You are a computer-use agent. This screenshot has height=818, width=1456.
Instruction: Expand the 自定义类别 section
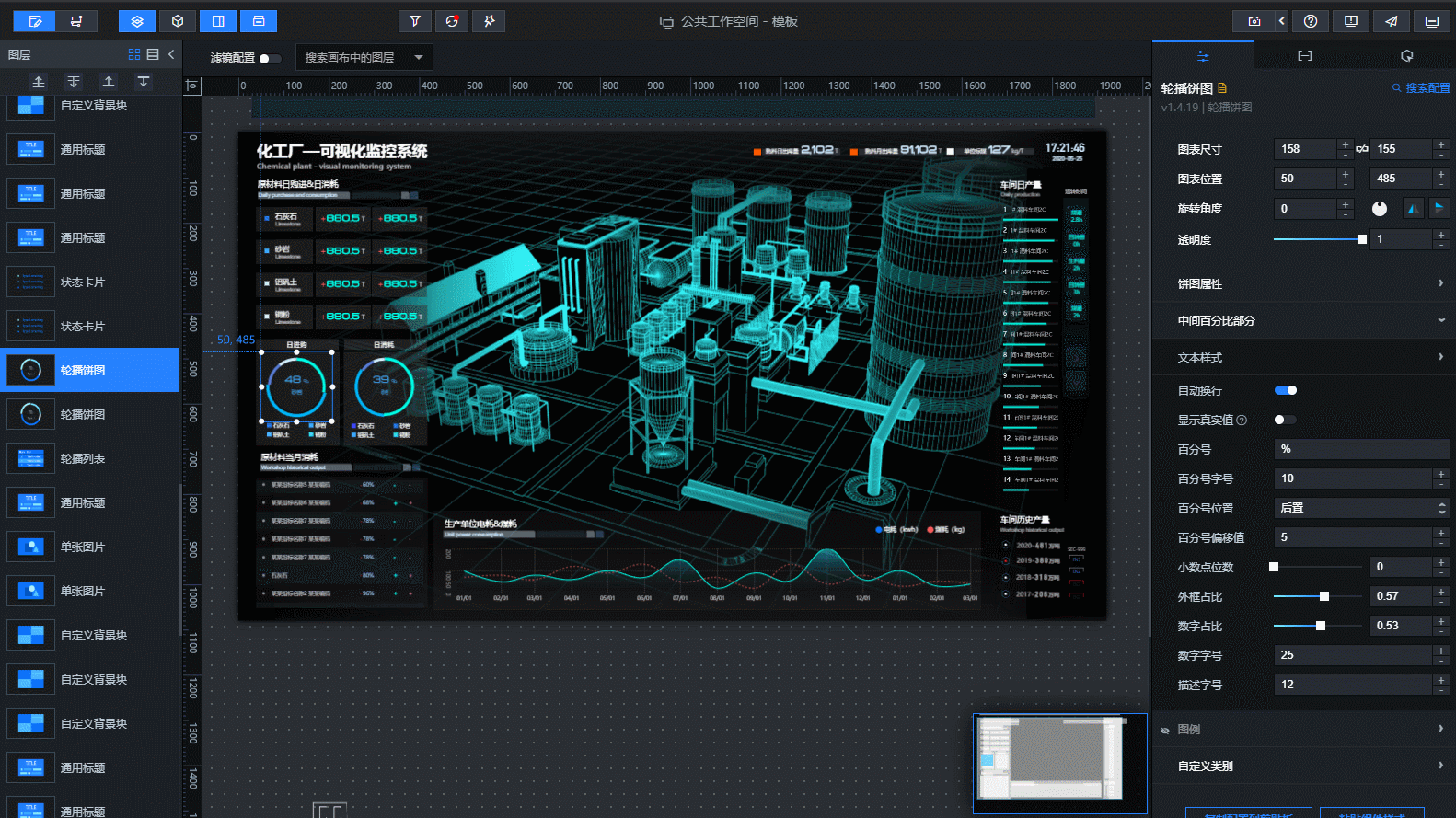(1303, 766)
